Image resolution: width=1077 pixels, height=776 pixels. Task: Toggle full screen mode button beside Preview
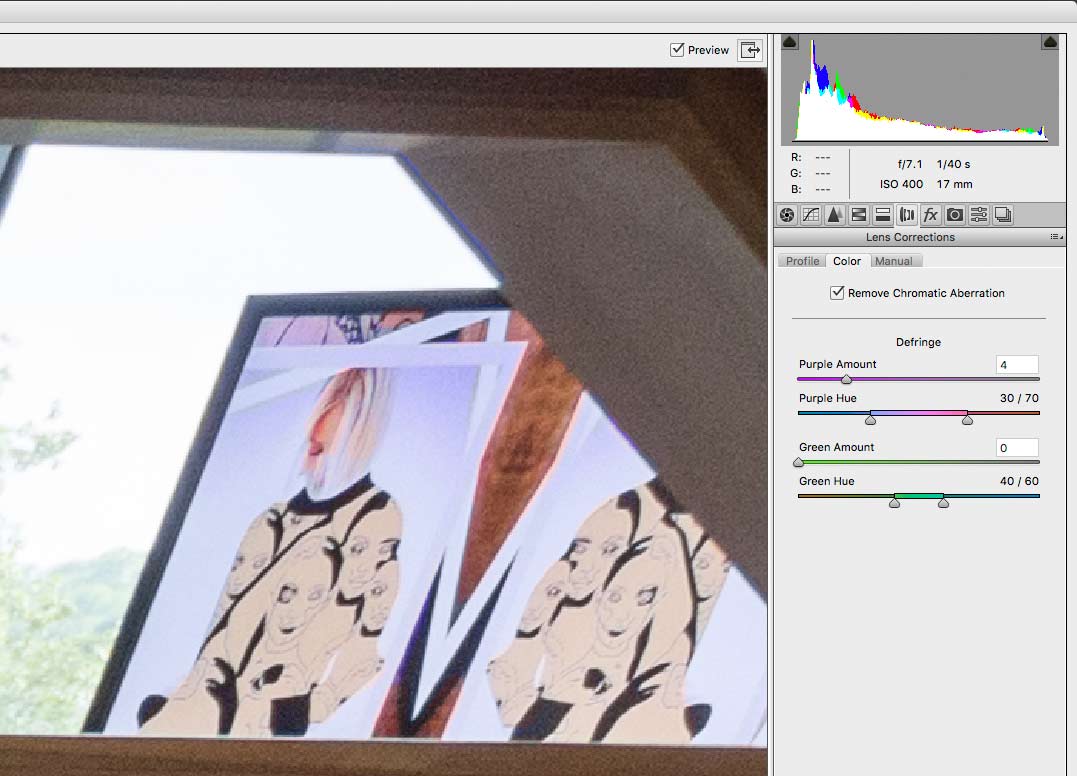750,50
